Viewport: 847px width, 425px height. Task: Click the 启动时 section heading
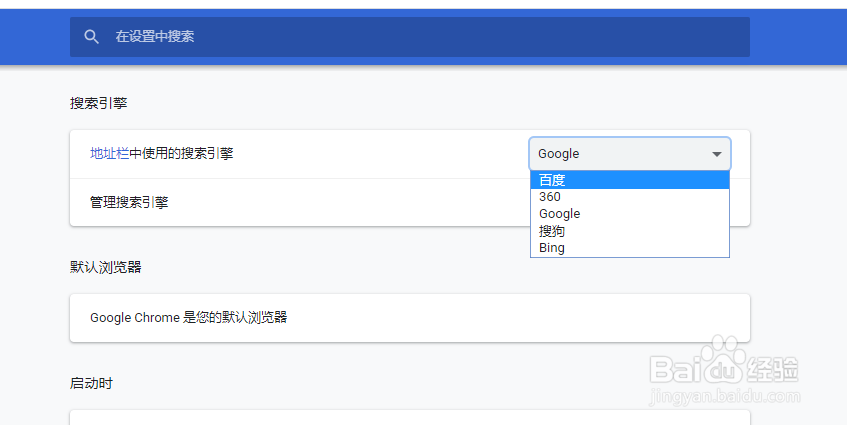coord(91,383)
